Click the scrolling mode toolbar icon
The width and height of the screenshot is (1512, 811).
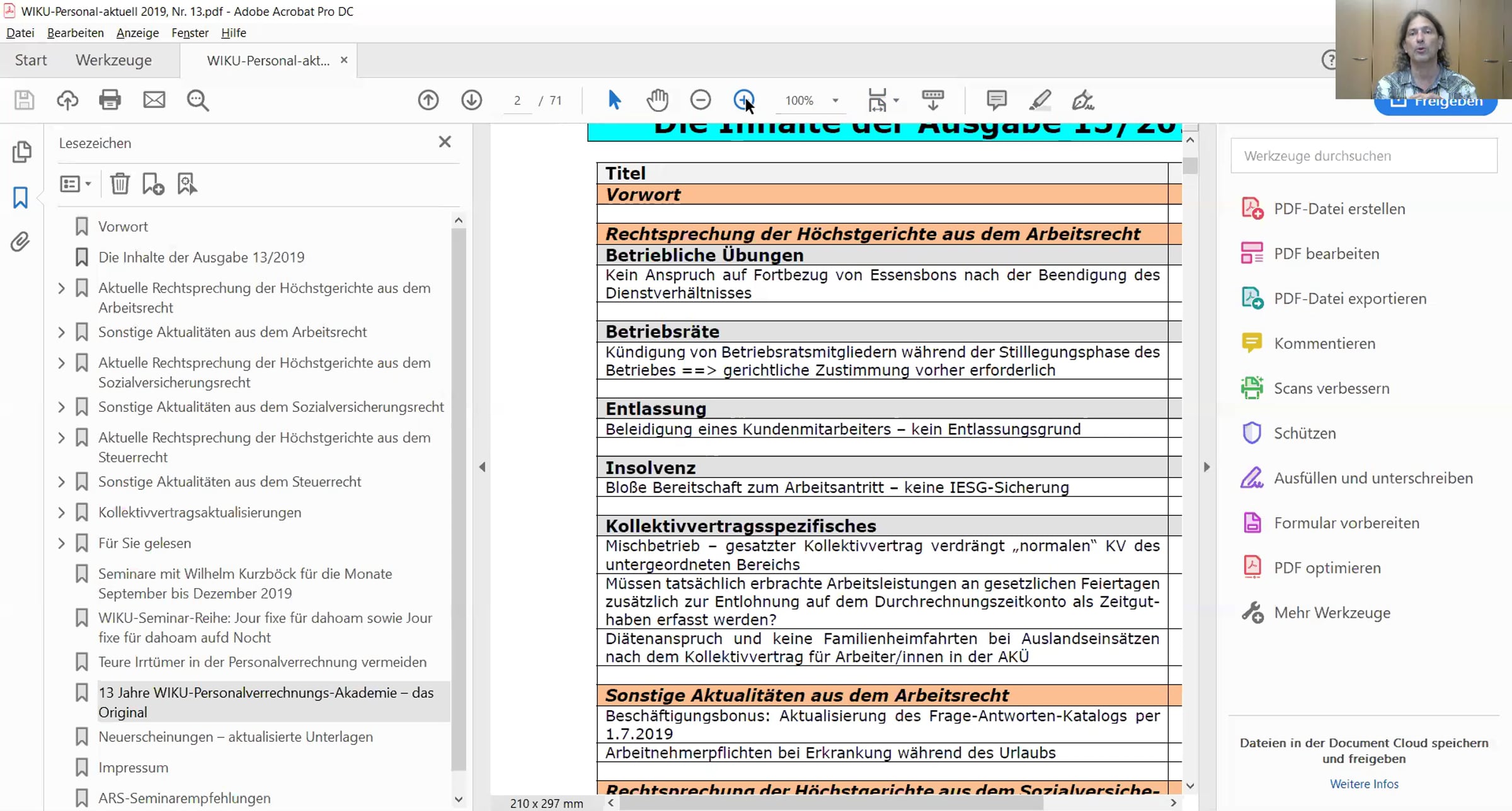point(932,100)
